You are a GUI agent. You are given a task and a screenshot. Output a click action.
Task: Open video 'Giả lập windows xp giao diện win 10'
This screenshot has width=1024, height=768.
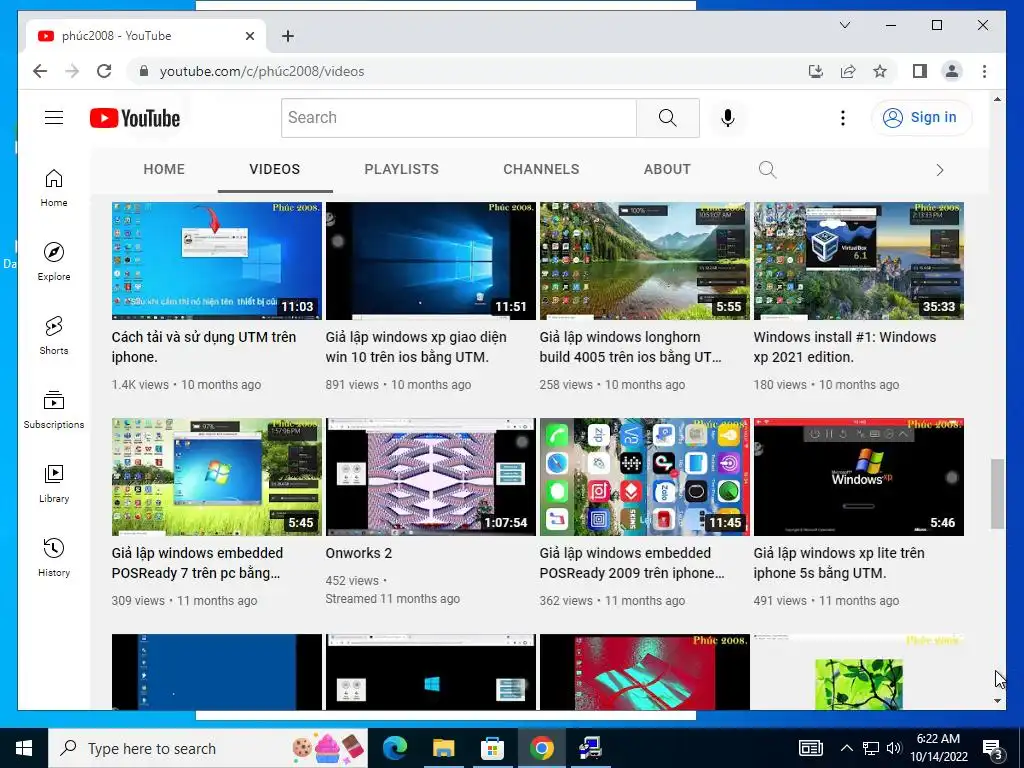point(416,347)
